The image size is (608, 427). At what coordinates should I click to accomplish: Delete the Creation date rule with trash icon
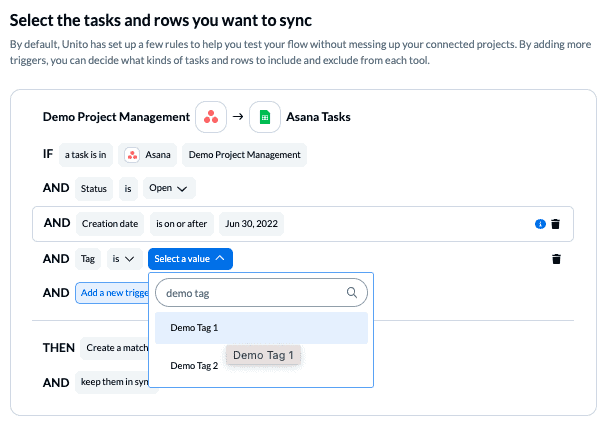tap(556, 224)
